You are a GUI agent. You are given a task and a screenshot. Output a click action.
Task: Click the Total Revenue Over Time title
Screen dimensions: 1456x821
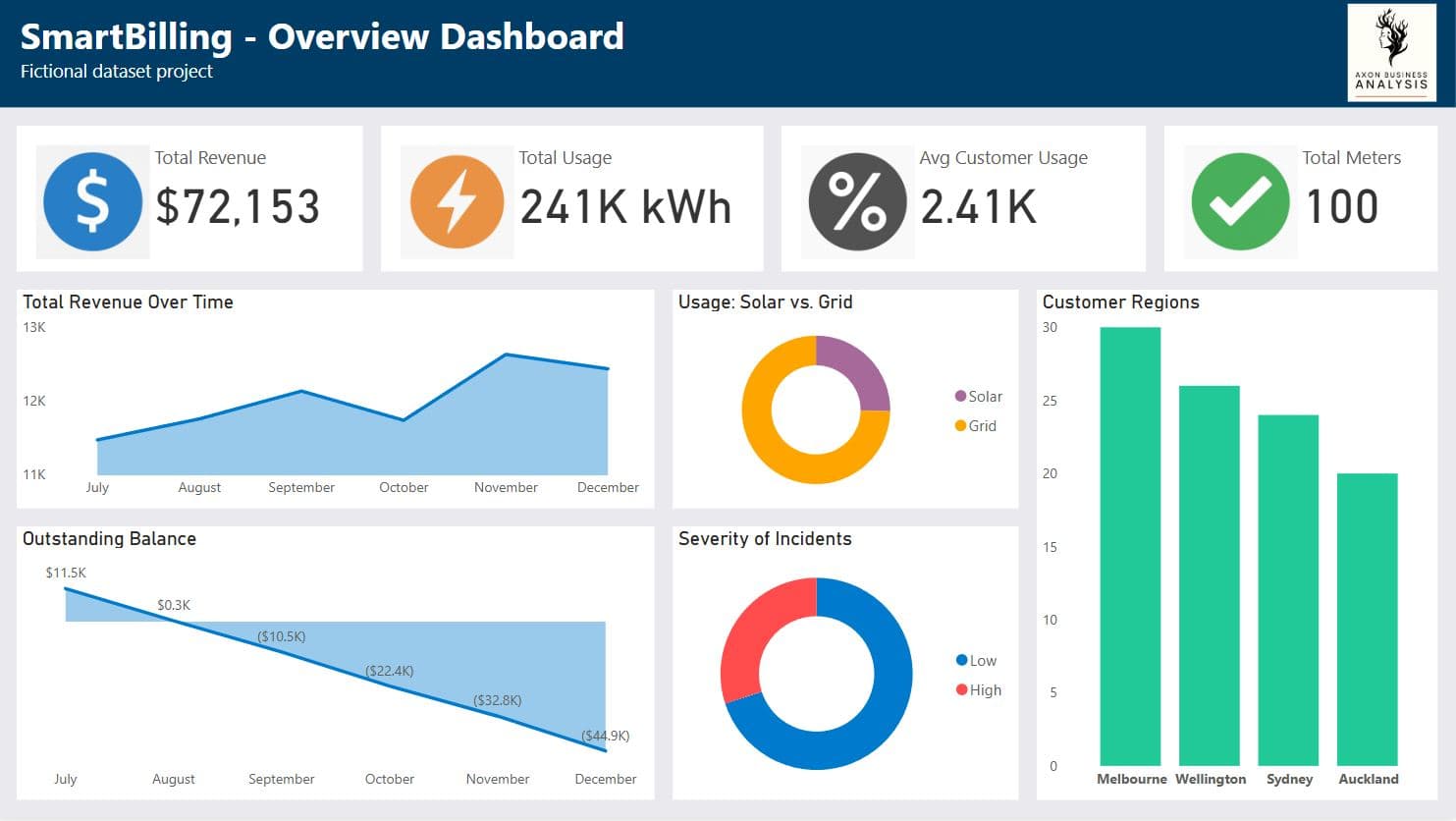pyautogui.click(x=128, y=302)
